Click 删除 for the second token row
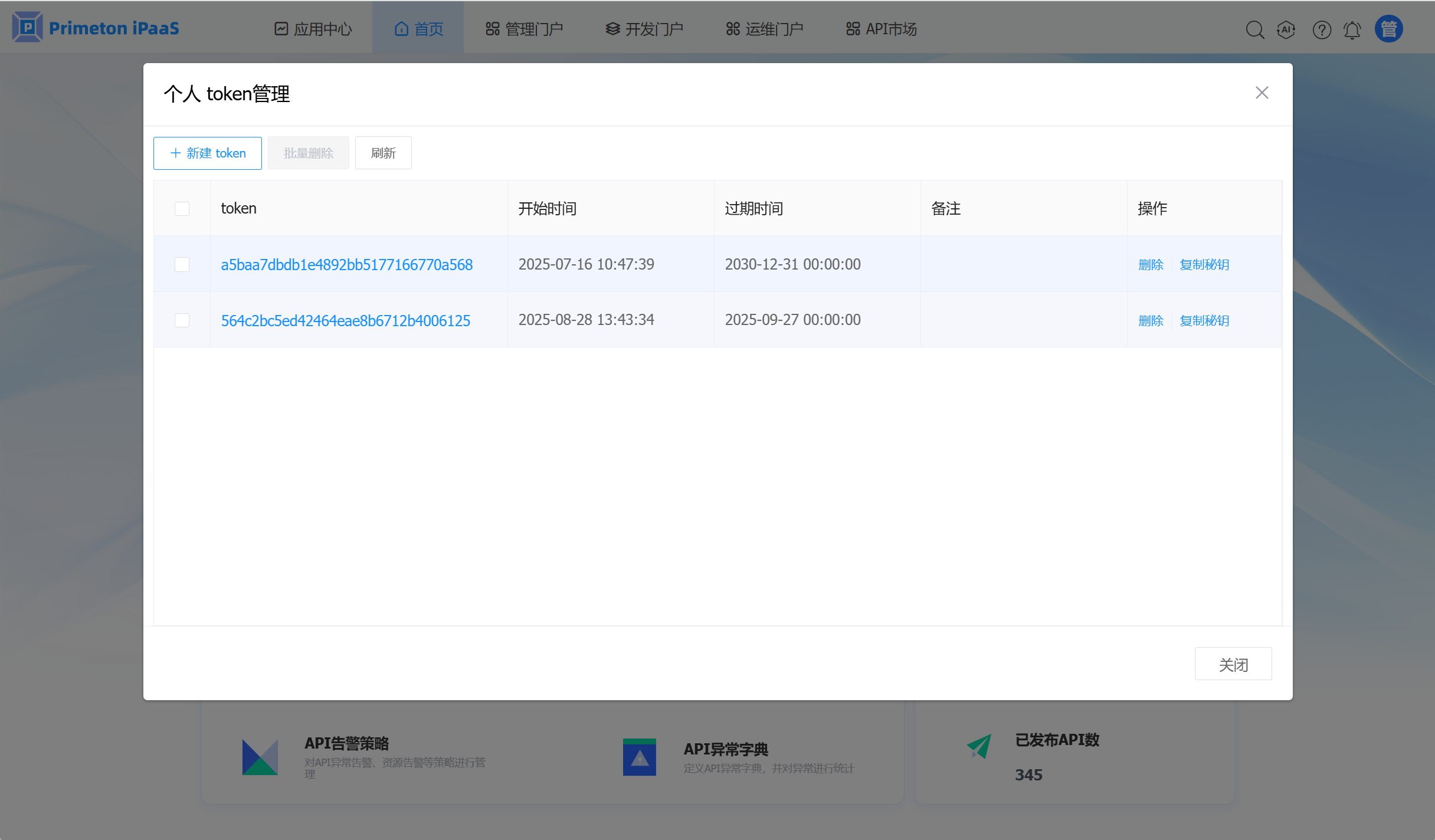The height and width of the screenshot is (840, 1435). [x=1150, y=320]
